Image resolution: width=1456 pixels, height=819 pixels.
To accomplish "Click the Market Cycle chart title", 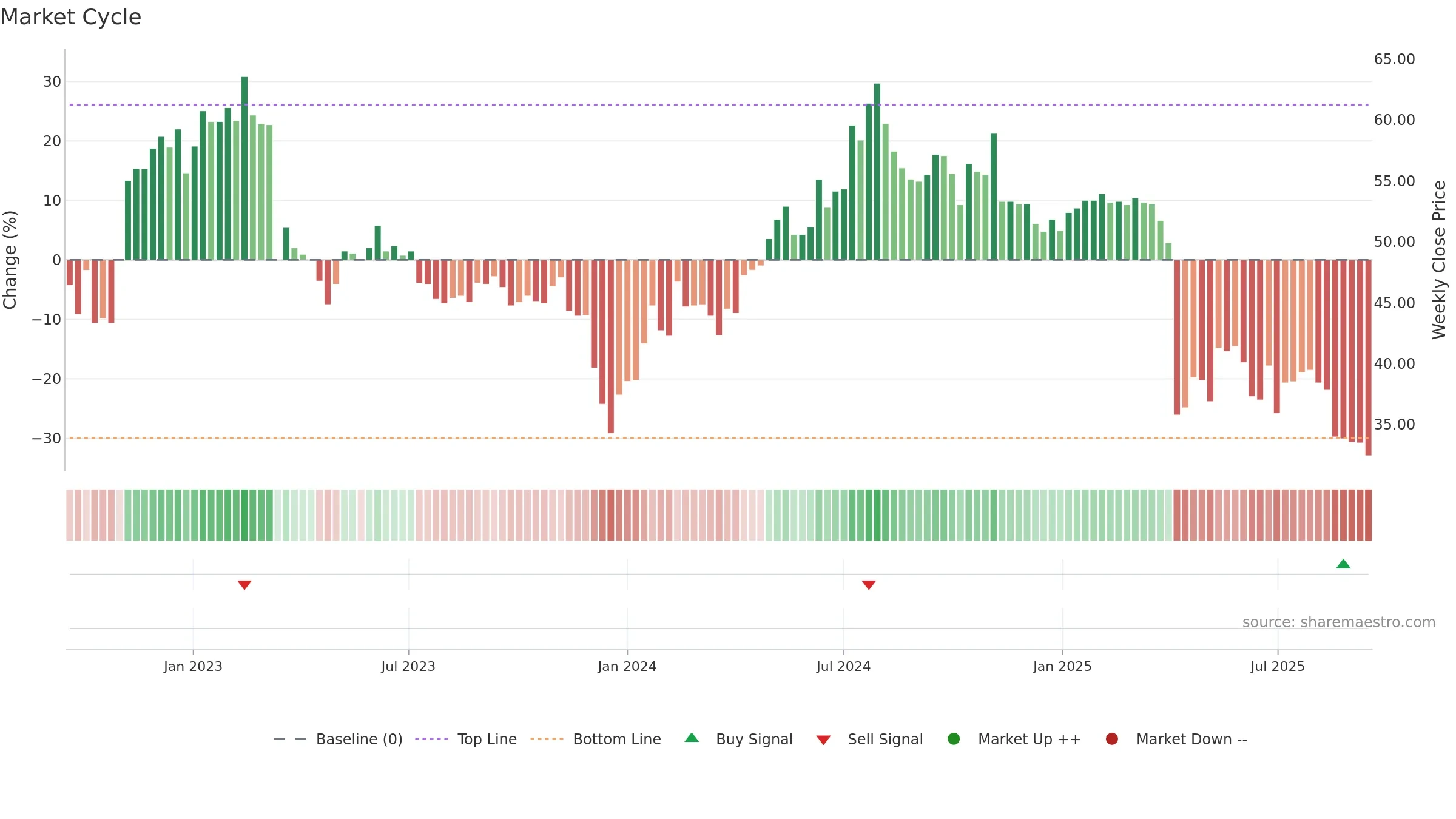I will pos(71,17).
